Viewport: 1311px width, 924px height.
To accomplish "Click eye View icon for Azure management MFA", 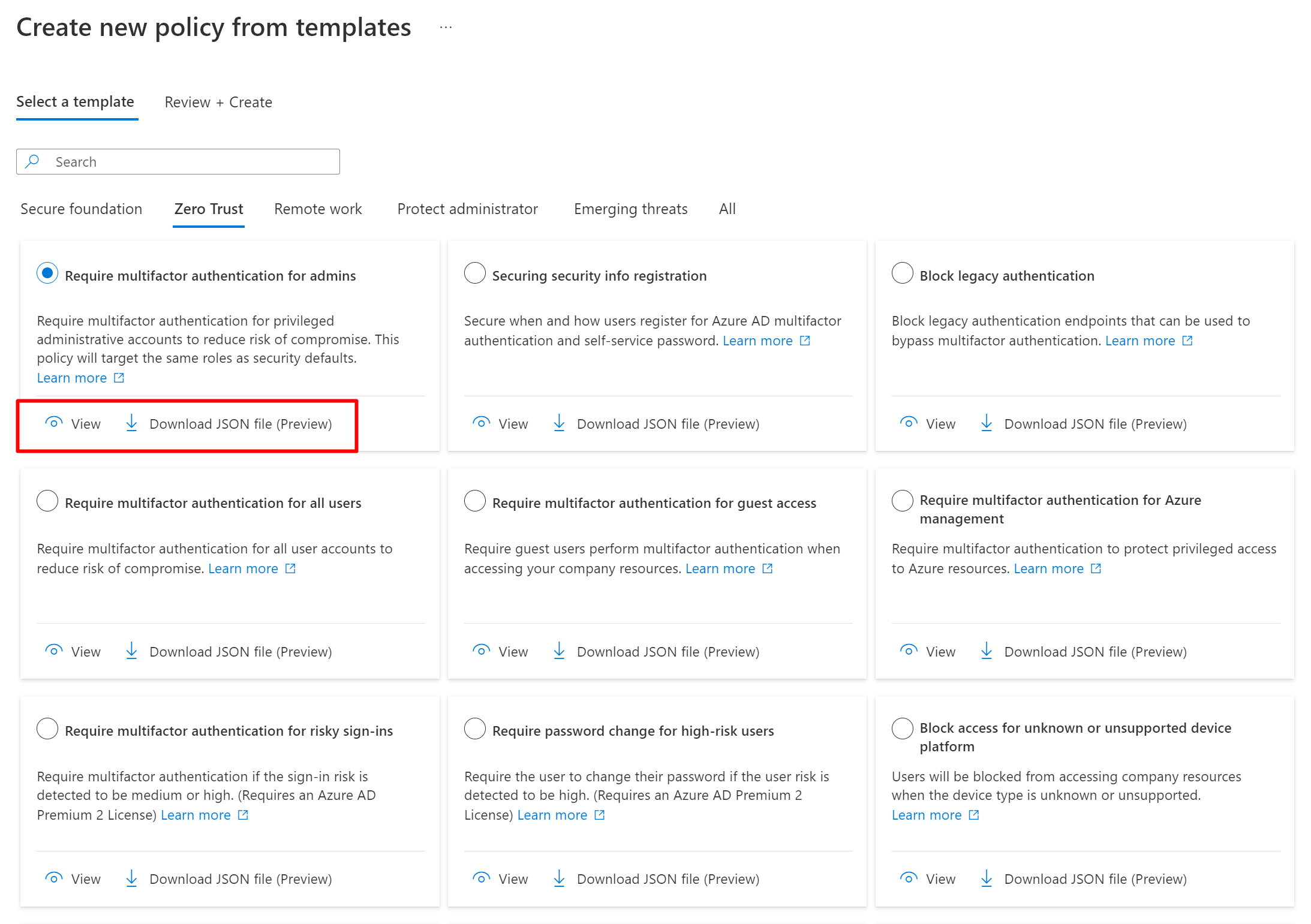I will coord(909,651).
